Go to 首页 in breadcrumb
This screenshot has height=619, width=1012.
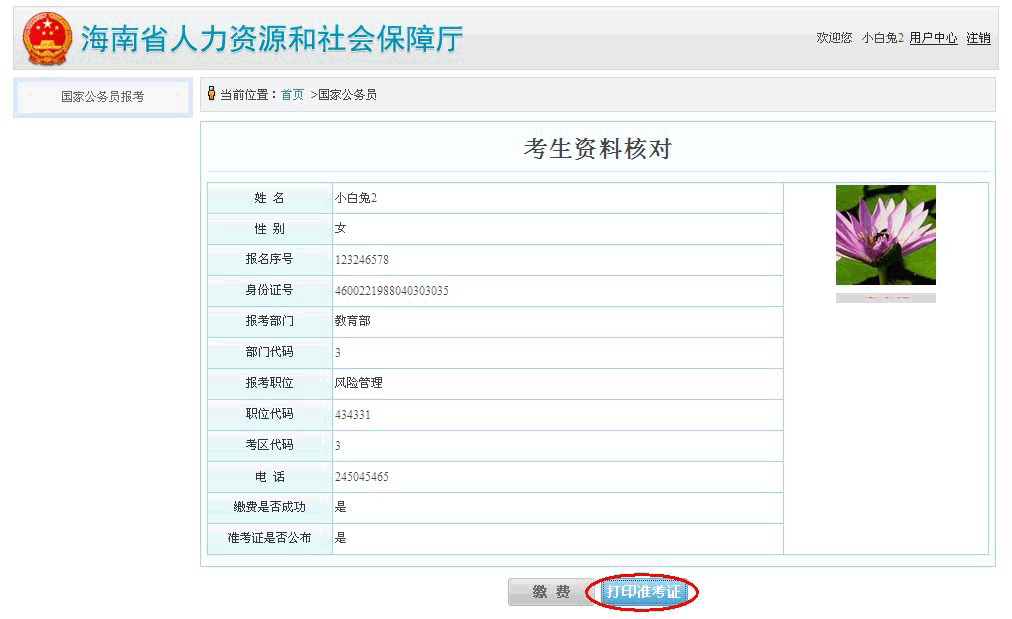click(x=292, y=95)
